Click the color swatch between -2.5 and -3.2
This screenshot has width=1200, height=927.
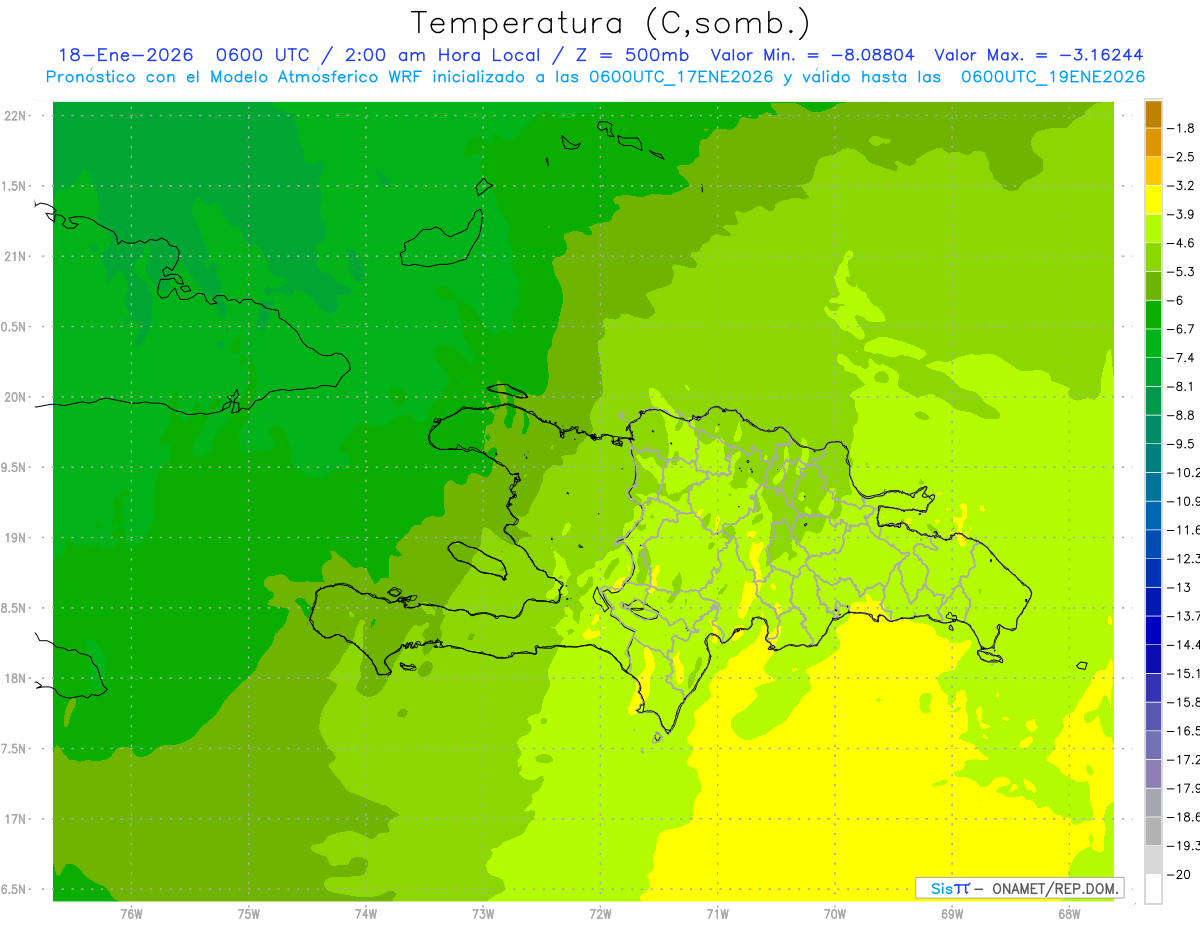(1153, 171)
